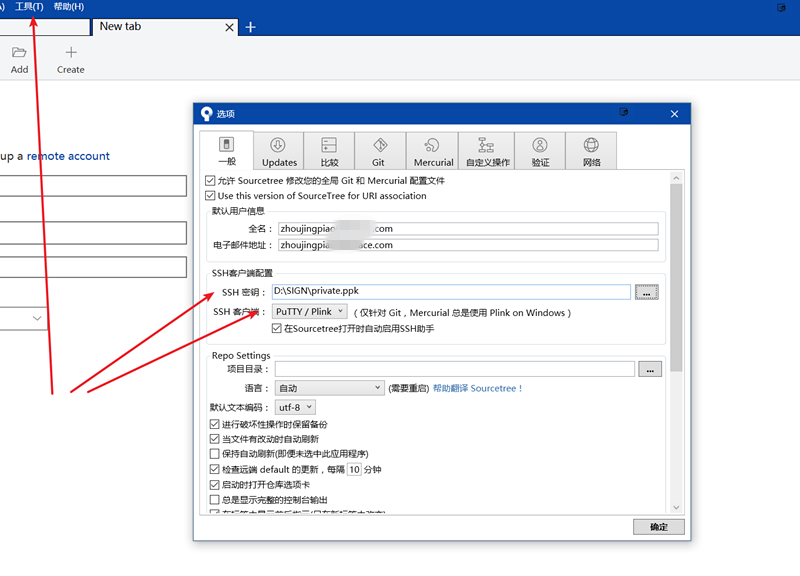Open the 帮助(H) menu

68,7
